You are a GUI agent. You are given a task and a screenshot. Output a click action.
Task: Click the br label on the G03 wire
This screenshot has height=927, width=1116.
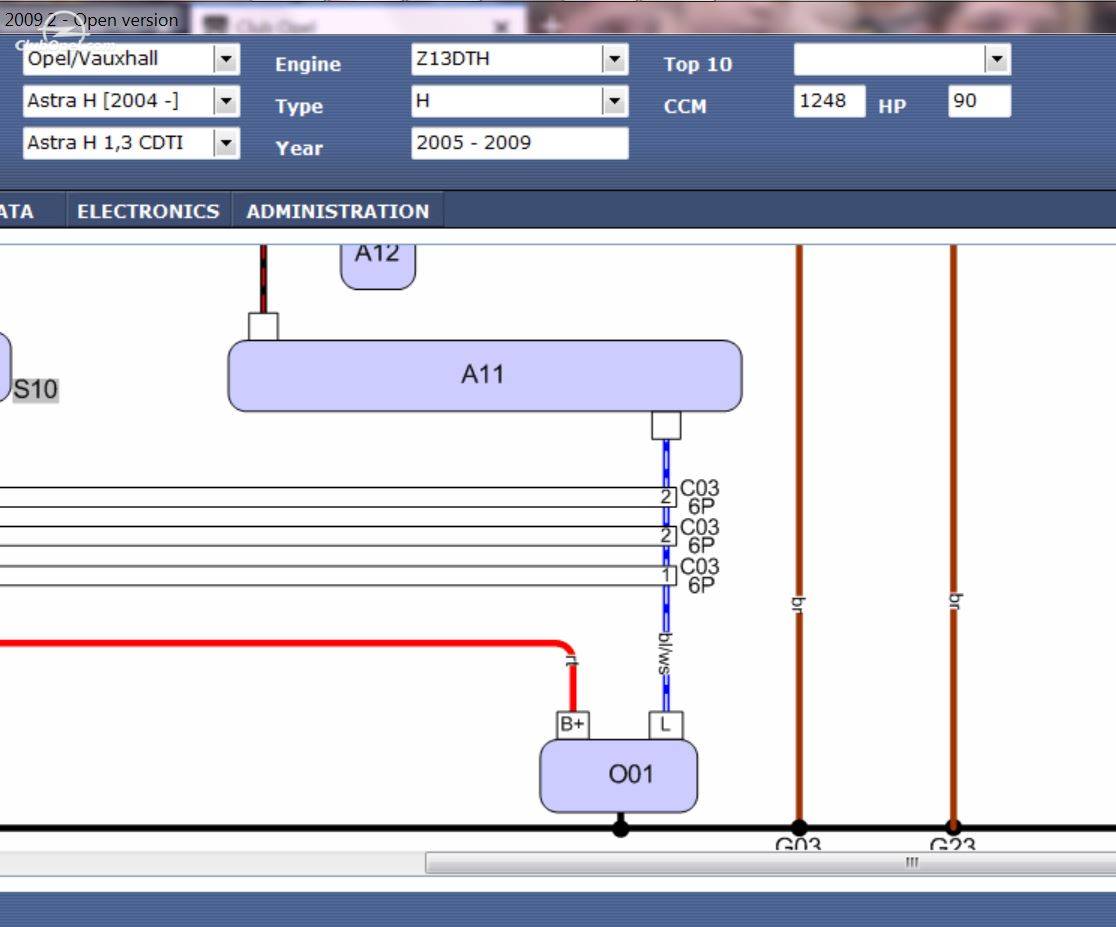799,604
